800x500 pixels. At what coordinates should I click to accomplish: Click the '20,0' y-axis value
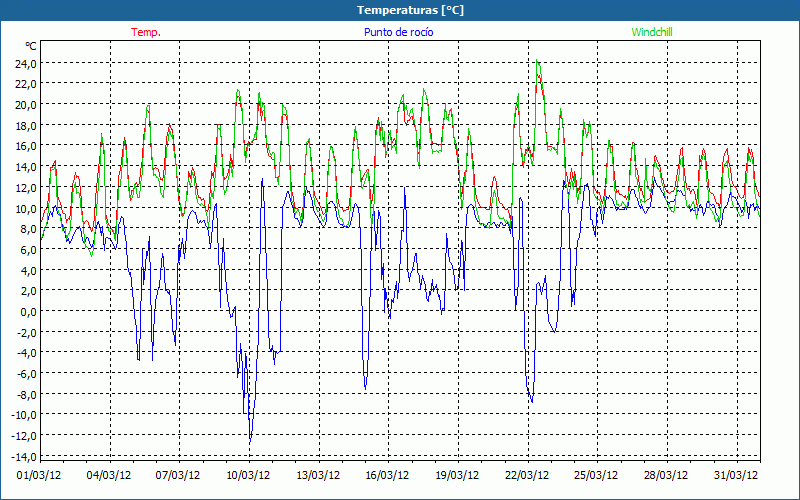coord(26,105)
